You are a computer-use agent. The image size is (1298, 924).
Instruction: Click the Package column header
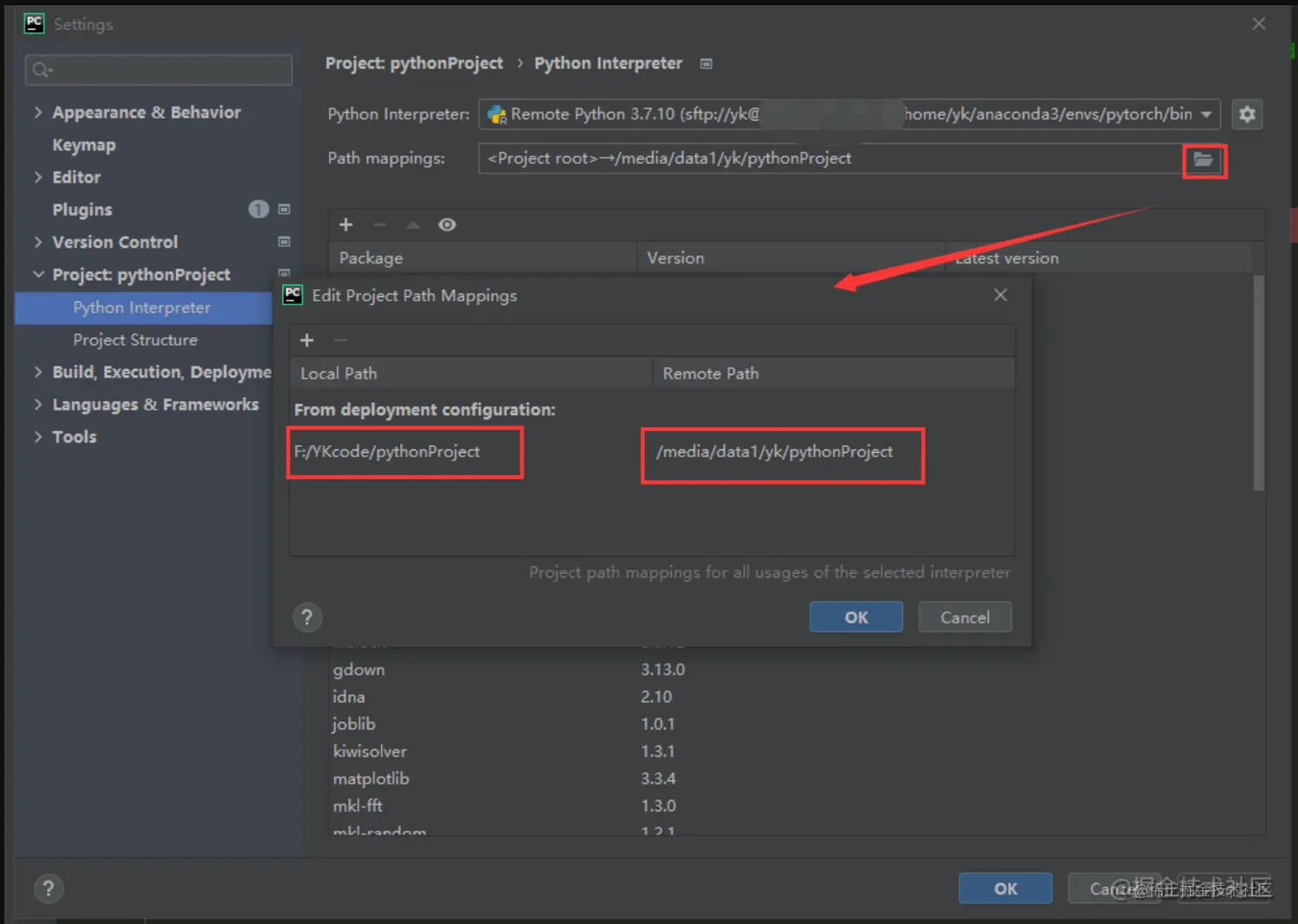[x=483, y=258]
